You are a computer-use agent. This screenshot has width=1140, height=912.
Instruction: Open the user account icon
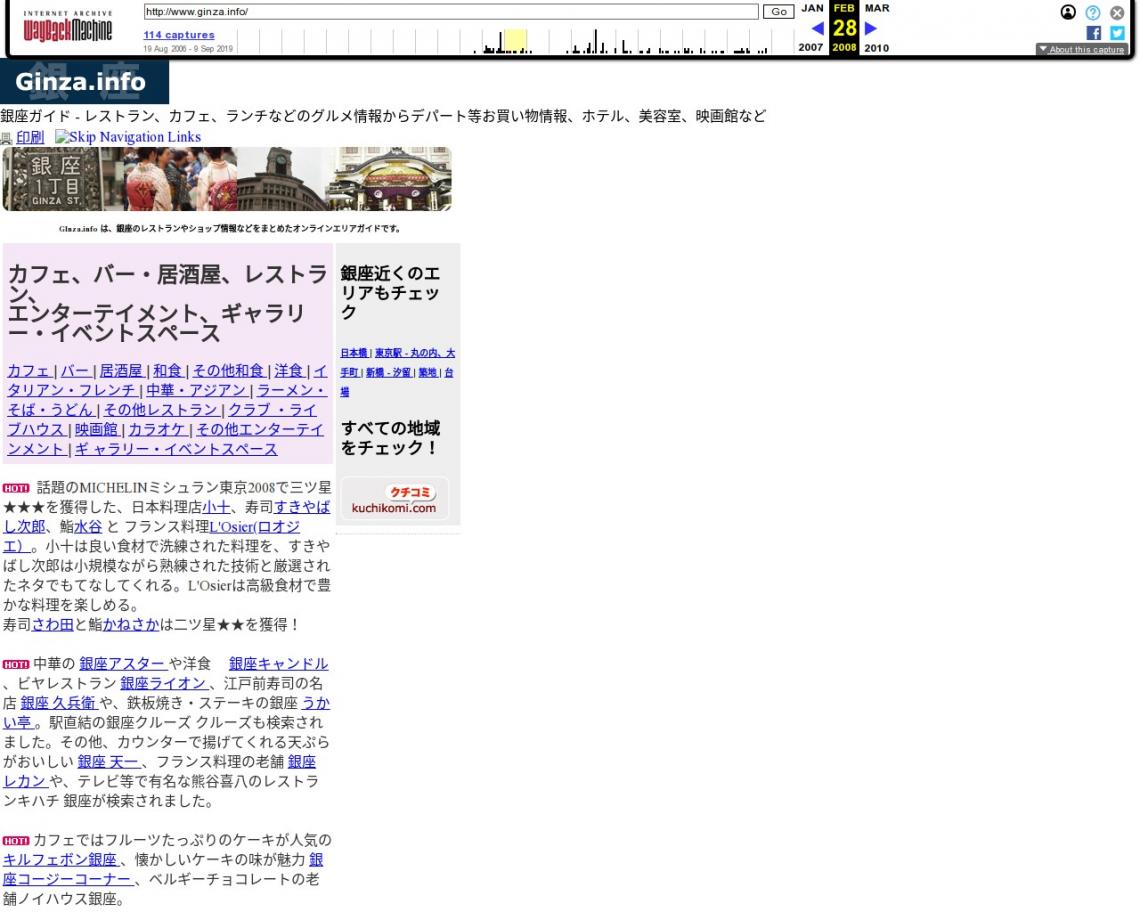[x=1067, y=12]
